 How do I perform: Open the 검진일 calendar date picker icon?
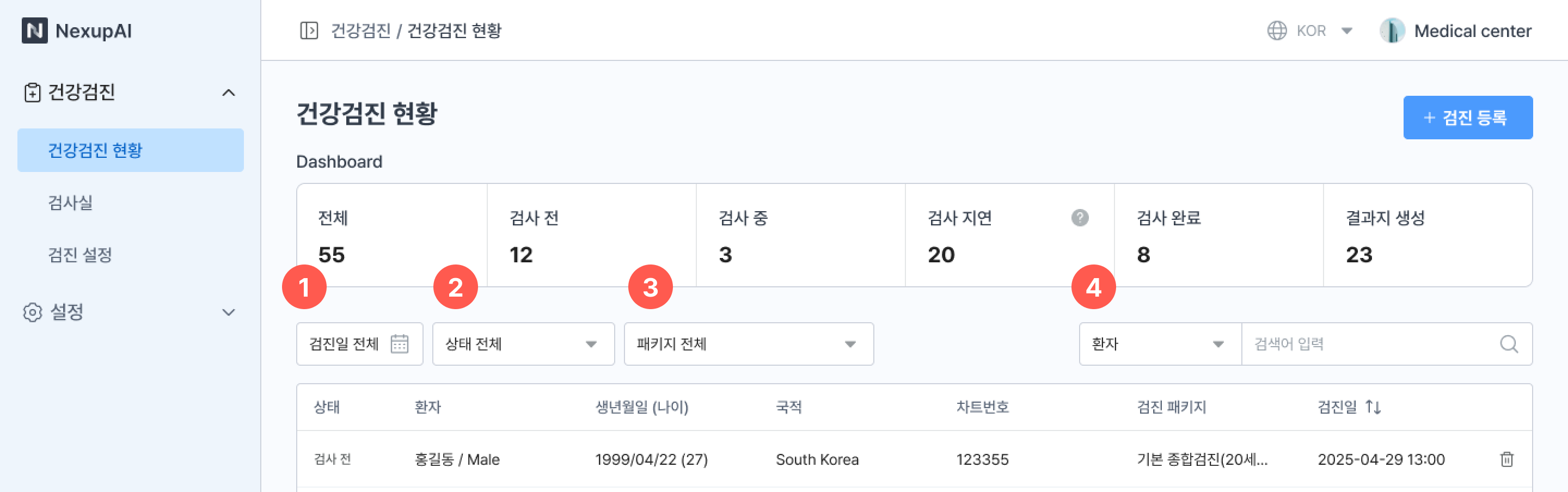pos(399,343)
